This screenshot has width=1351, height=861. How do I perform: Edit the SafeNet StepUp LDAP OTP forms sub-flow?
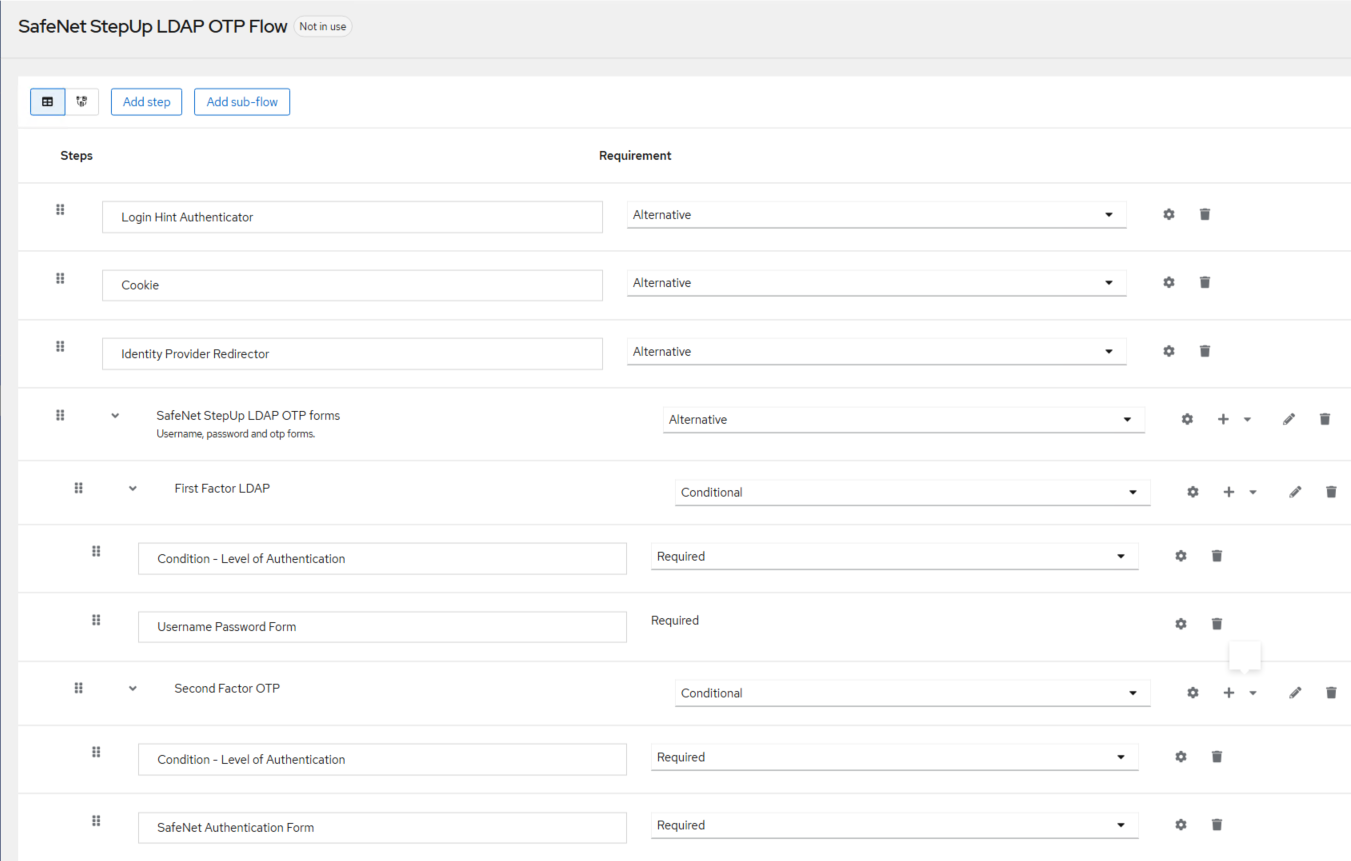tap(1288, 420)
